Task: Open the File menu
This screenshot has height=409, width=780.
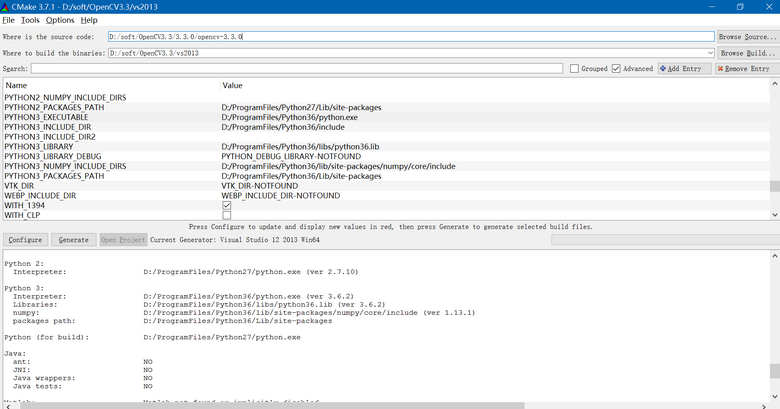Action: pyautogui.click(x=8, y=20)
